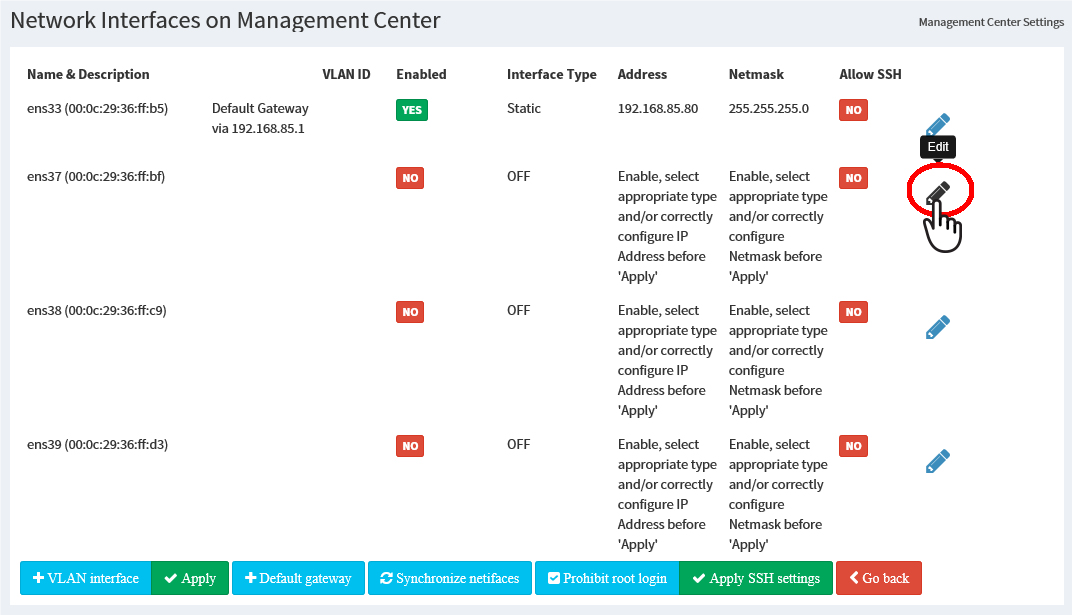This screenshot has width=1072, height=615.
Task: Click Synchronize netifaces button
Action: [450, 578]
